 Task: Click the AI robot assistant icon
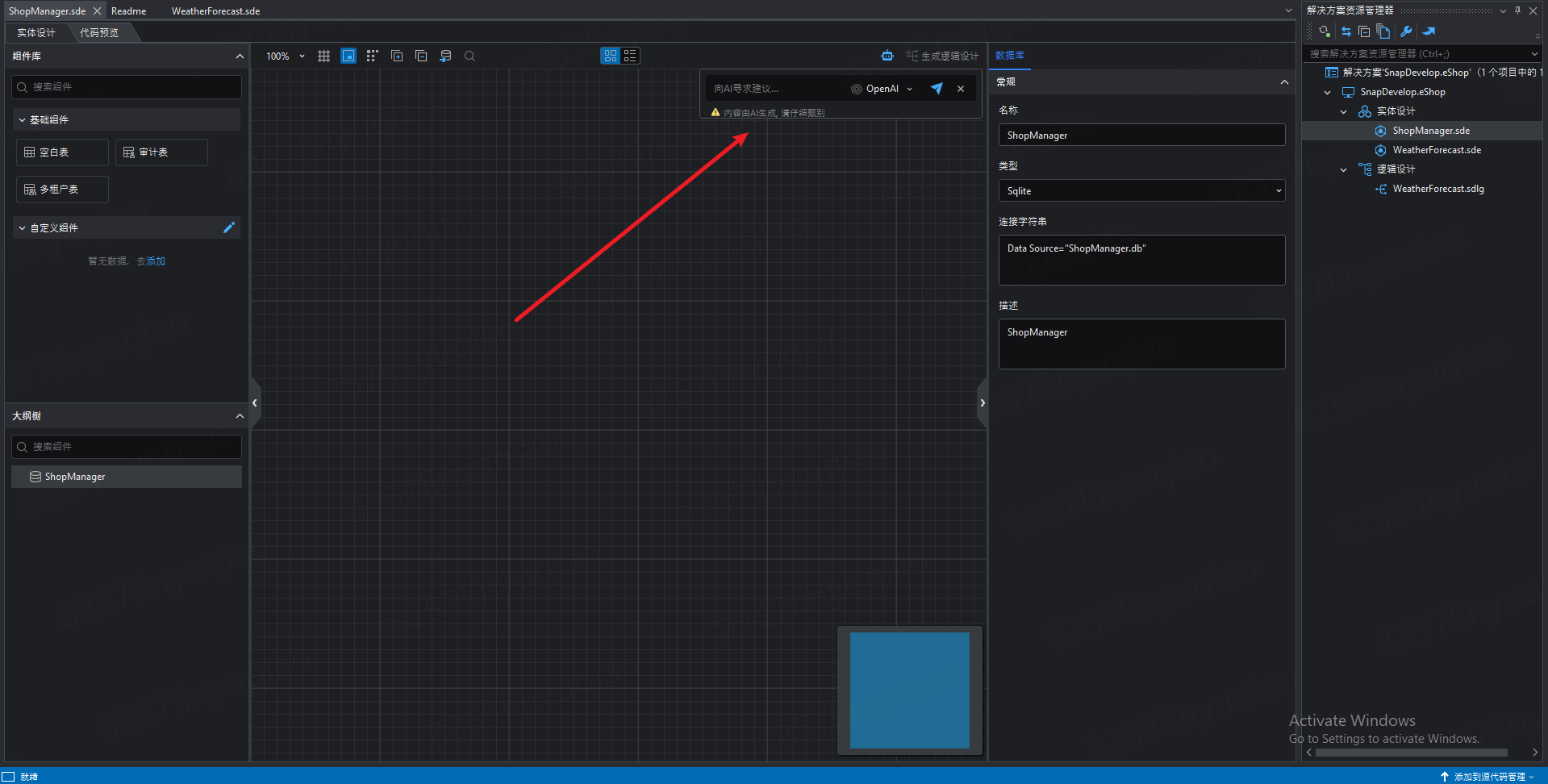pos(887,56)
